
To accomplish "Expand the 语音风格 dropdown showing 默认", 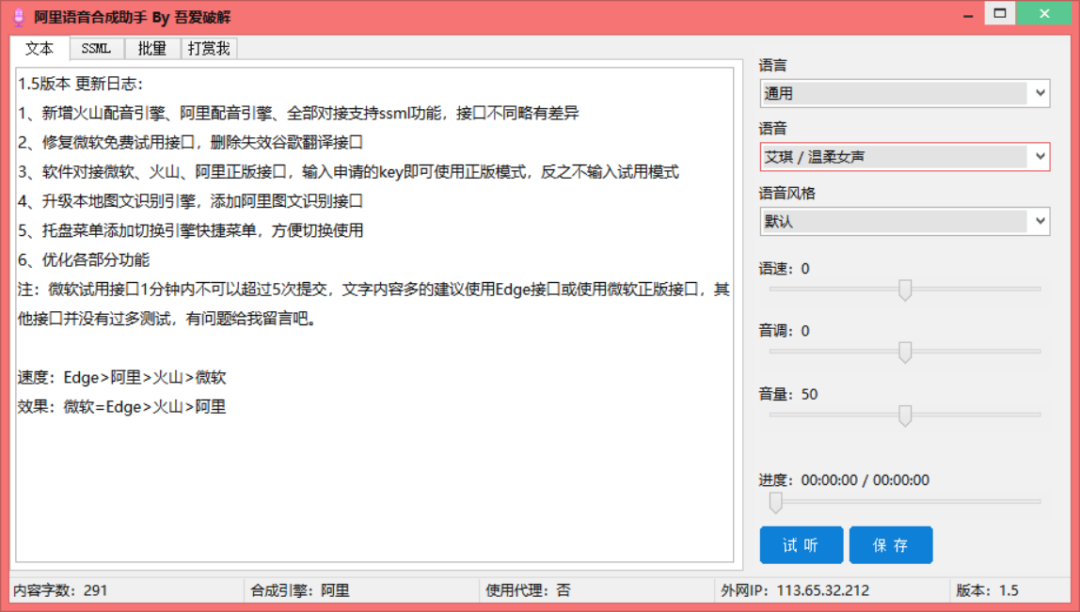I will coord(904,221).
